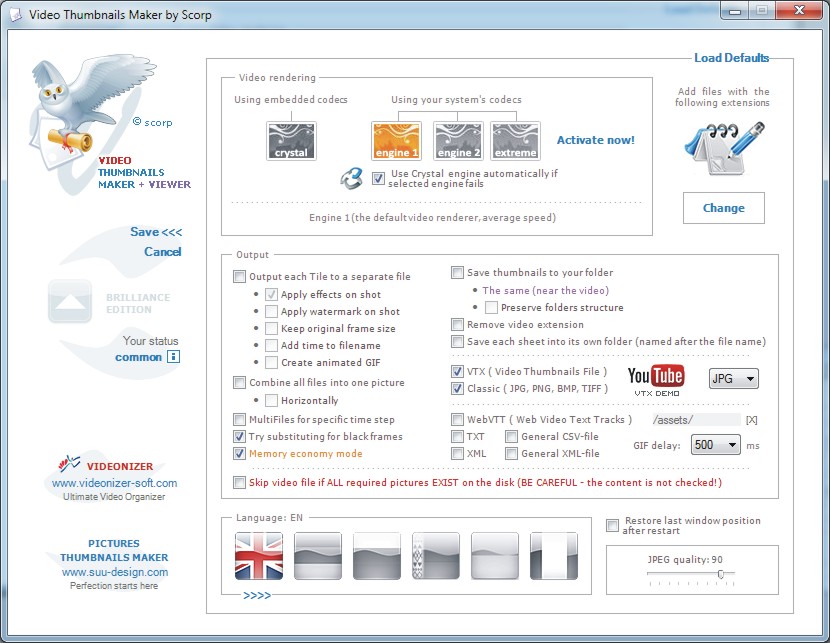
Task: Click the common status link
Action: pyautogui.click(x=138, y=357)
